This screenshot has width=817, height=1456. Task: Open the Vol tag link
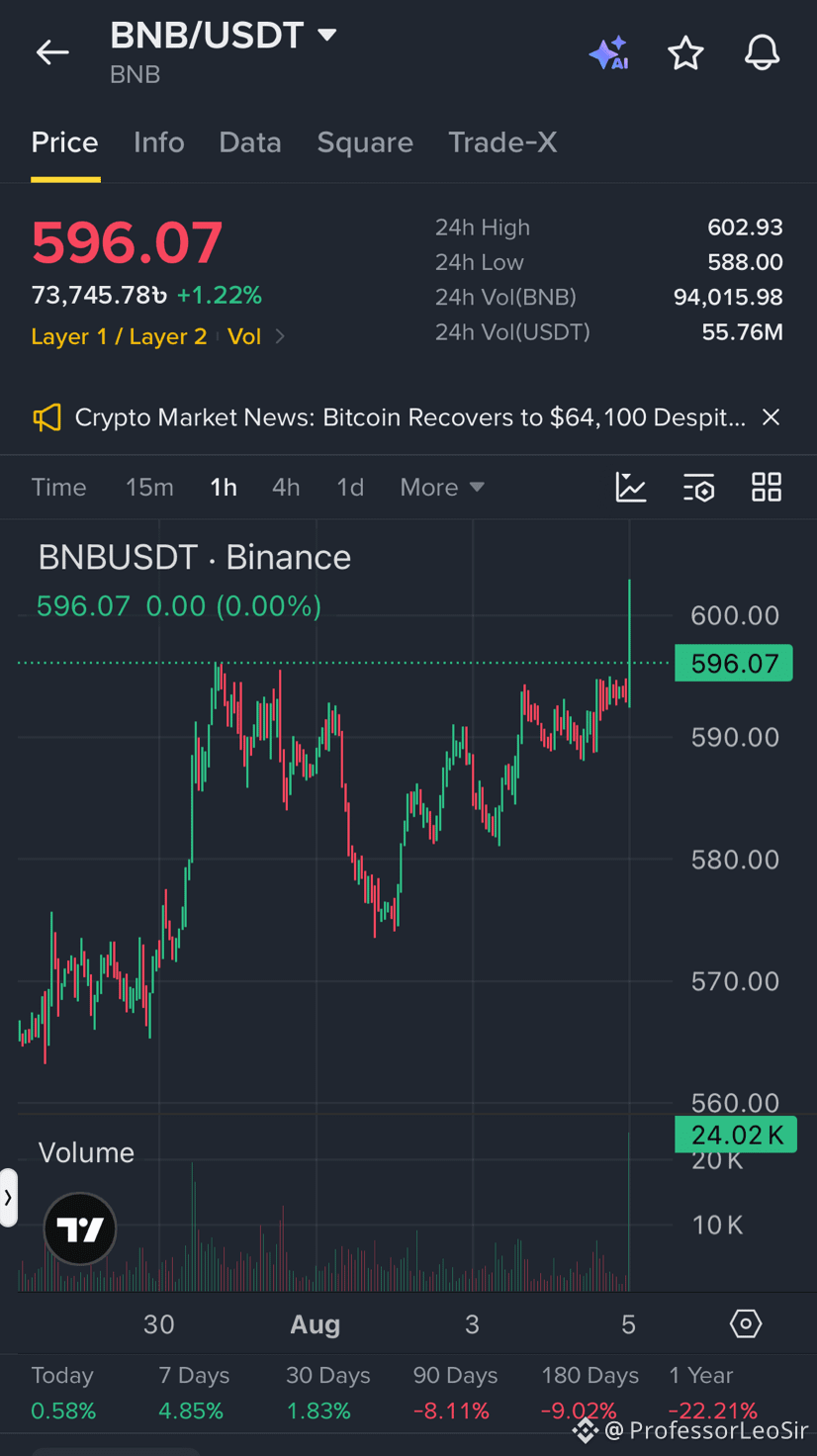click(244, 336)
